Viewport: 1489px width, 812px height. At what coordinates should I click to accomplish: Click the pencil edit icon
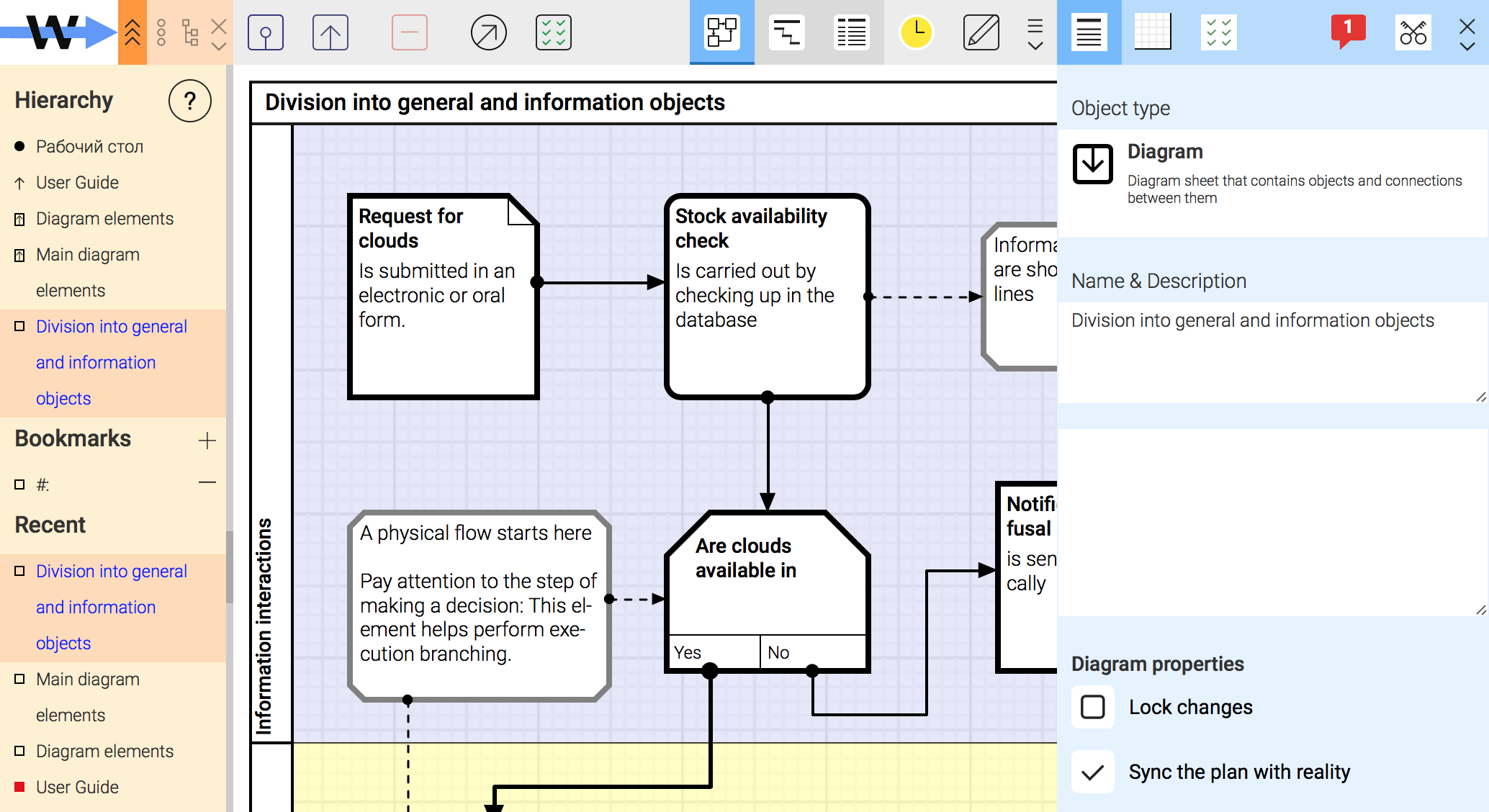click(981, 32)
